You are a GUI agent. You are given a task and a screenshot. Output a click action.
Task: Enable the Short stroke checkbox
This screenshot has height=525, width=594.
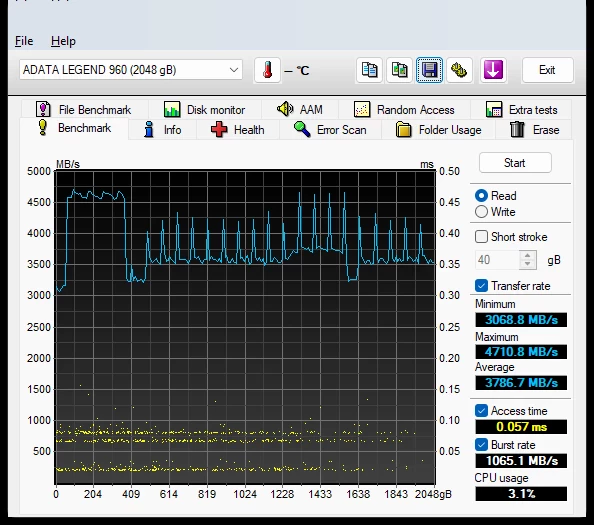click(481, 237)
